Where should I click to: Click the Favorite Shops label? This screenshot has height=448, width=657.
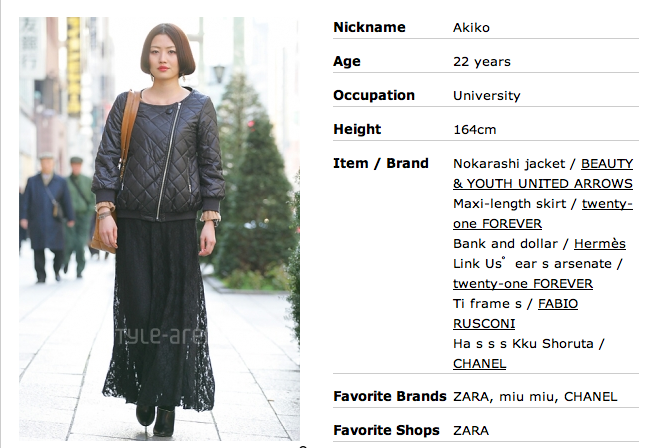click(x=386, y=430)
